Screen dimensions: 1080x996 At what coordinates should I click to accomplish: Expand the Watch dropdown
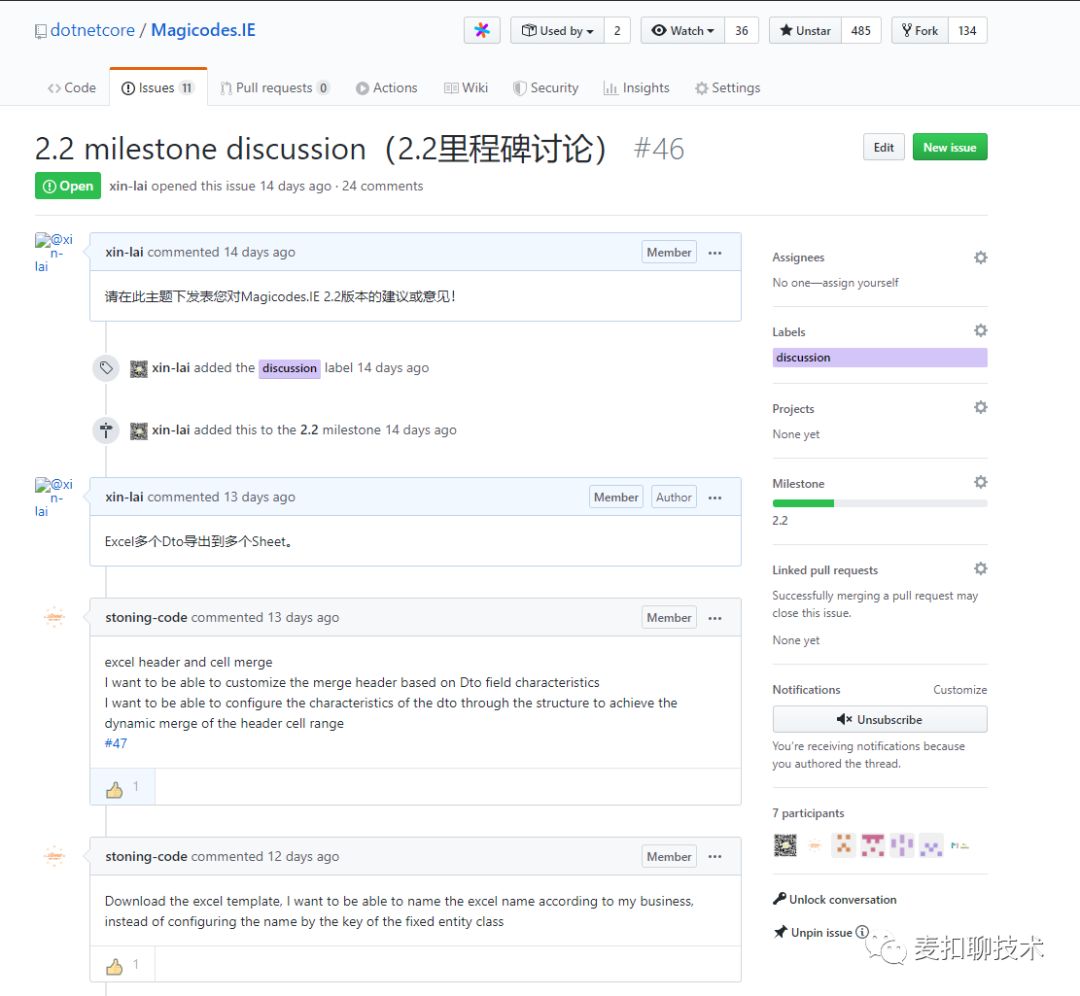coord(683,30)
